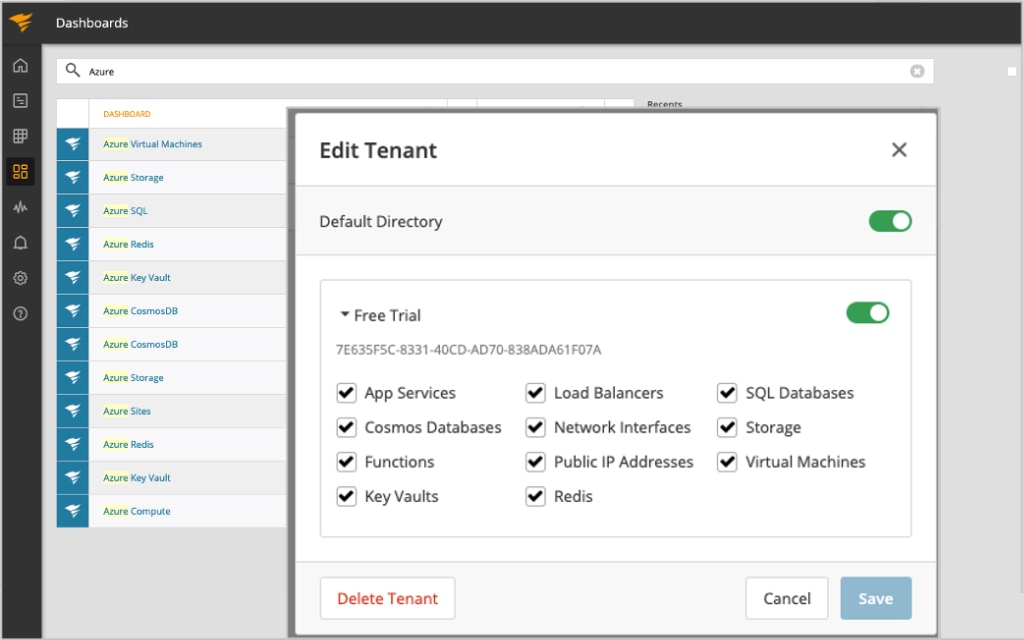Toggle the Free Trial subscription switch
This screenshot has height=640, width=1024.
tap(868, 313)
